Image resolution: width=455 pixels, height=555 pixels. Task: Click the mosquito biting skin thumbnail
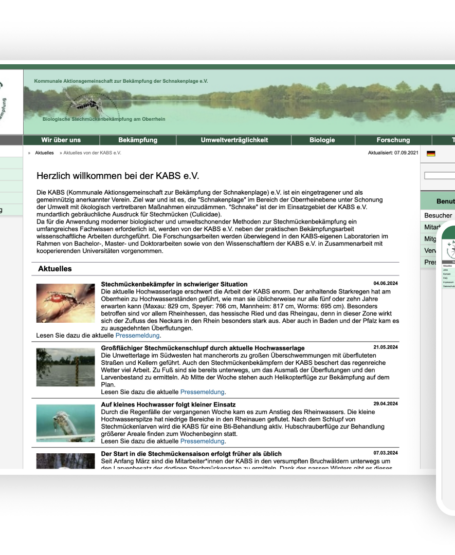66,303
